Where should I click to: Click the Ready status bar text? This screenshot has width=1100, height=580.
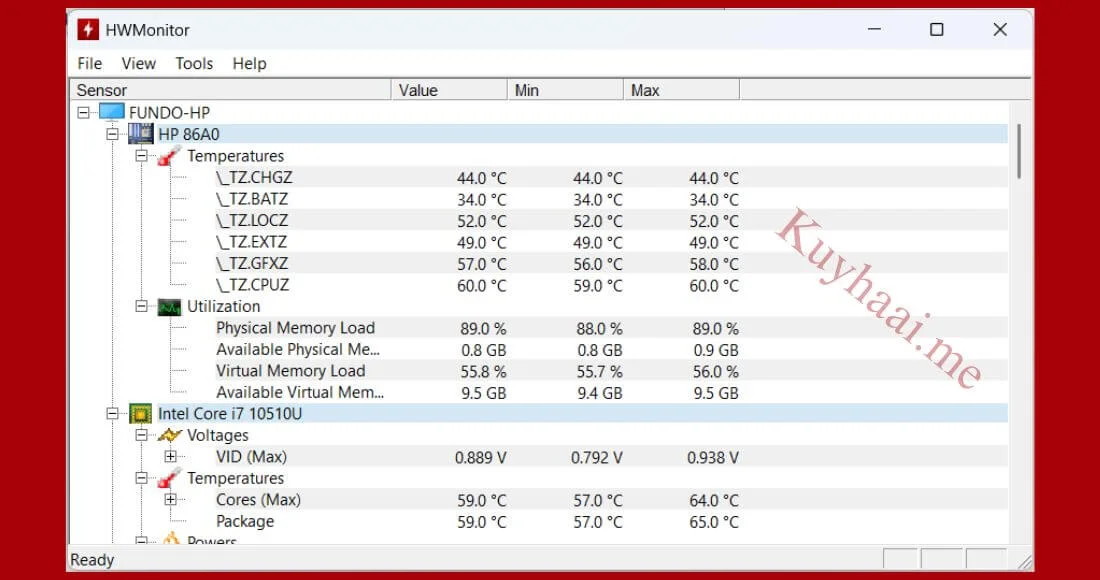(x=92, y=560)
